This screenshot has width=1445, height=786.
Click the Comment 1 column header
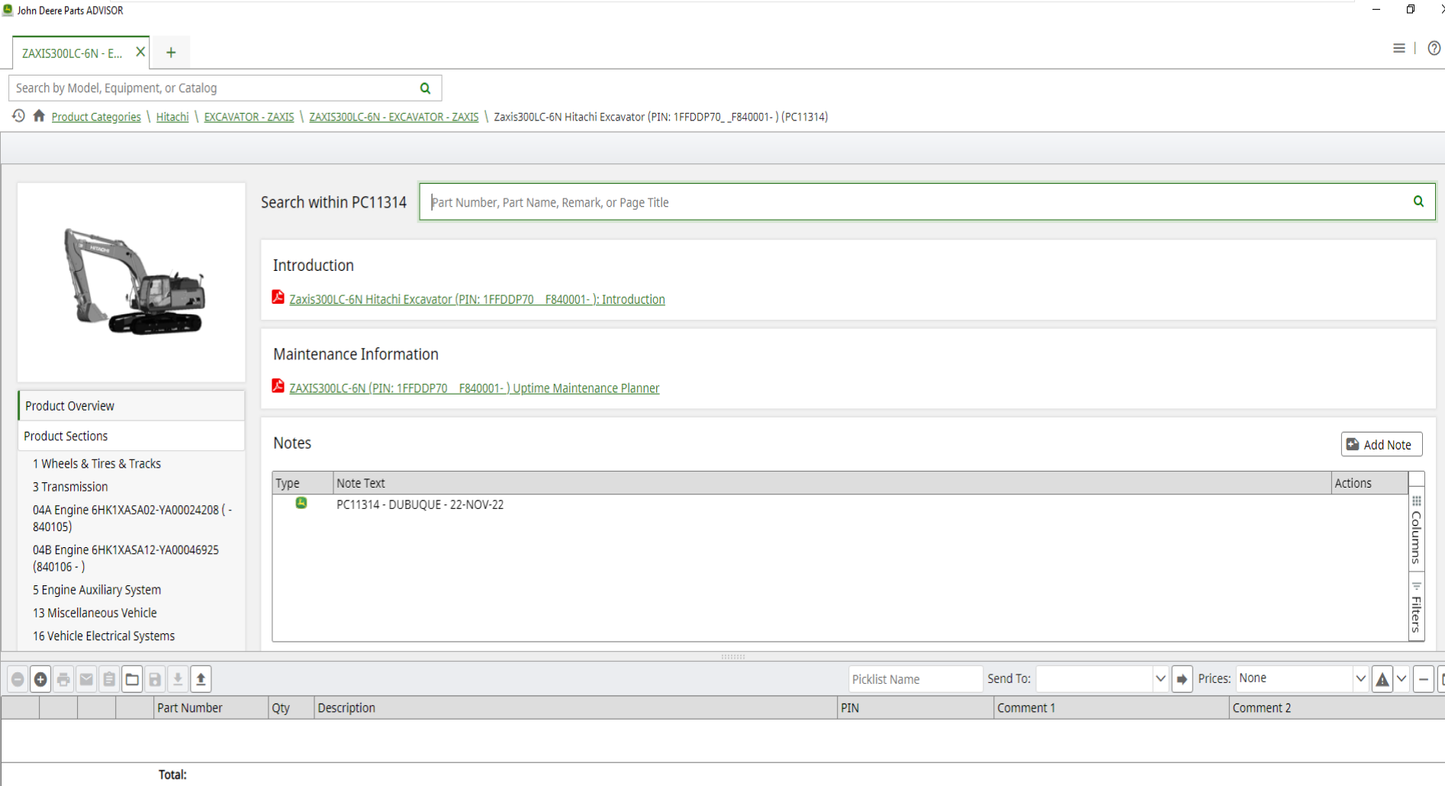click(1111, 708)
